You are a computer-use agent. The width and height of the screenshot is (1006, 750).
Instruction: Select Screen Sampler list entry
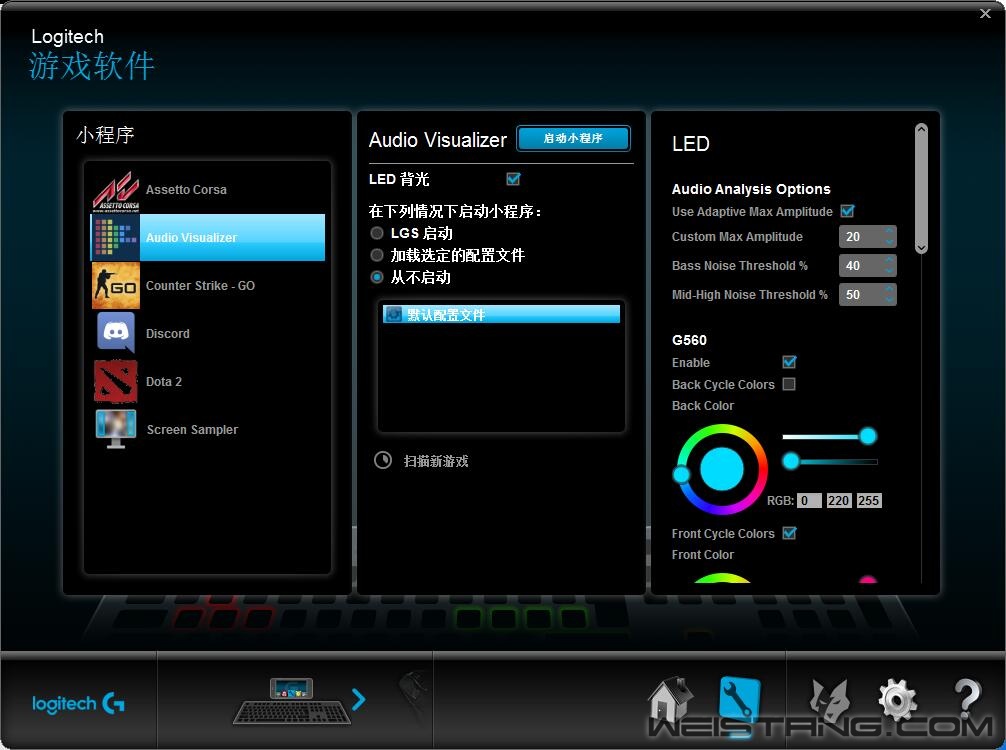tap(208, 429)
